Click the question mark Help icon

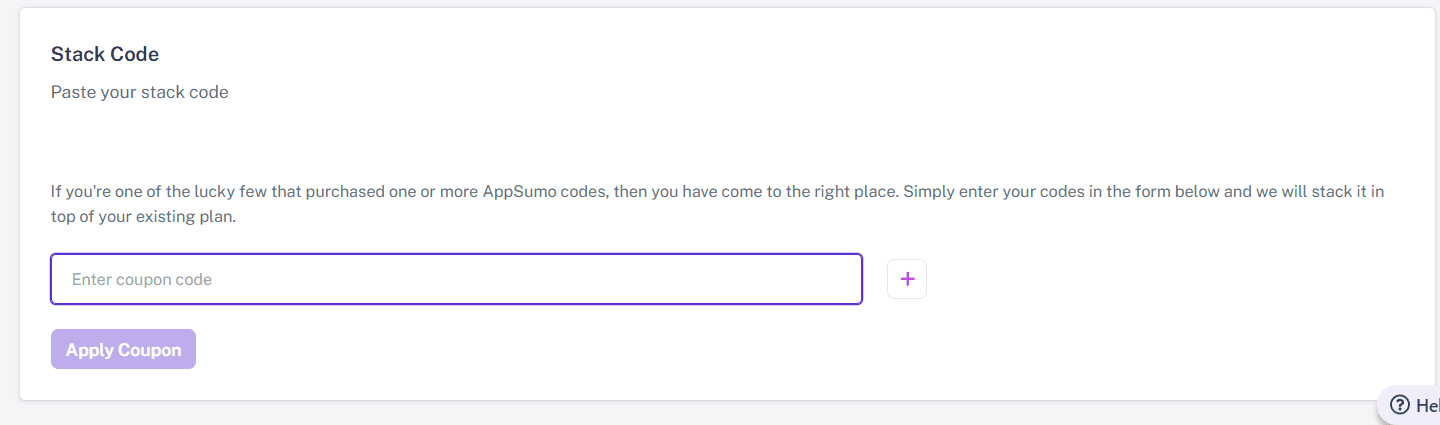(1400, 405)
